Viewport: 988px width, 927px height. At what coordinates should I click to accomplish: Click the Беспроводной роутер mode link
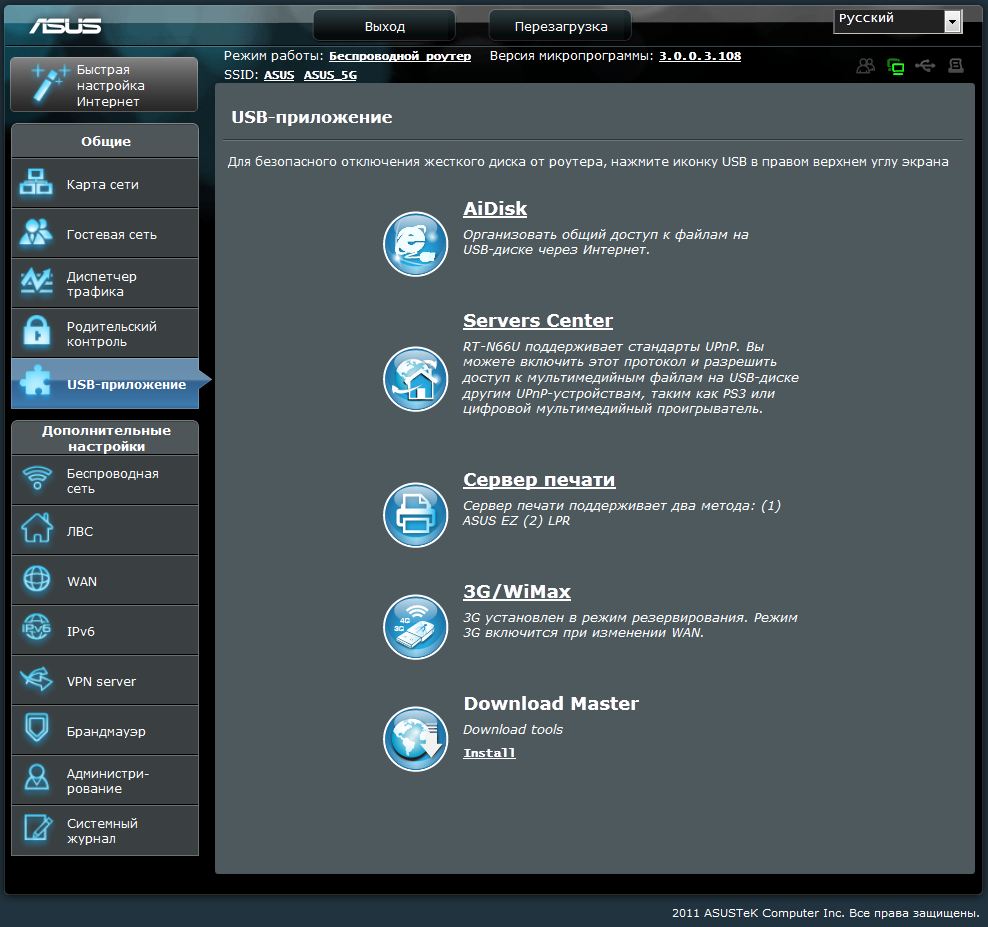click(400, 56)
